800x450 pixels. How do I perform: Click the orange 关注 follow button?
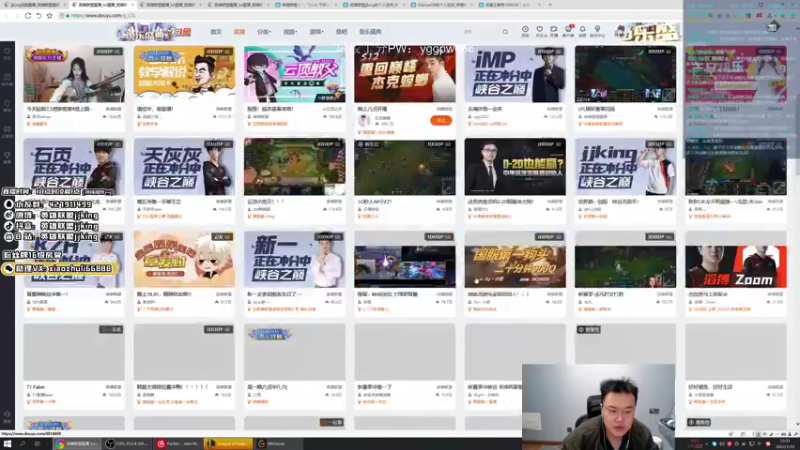[x=441, y=120]
